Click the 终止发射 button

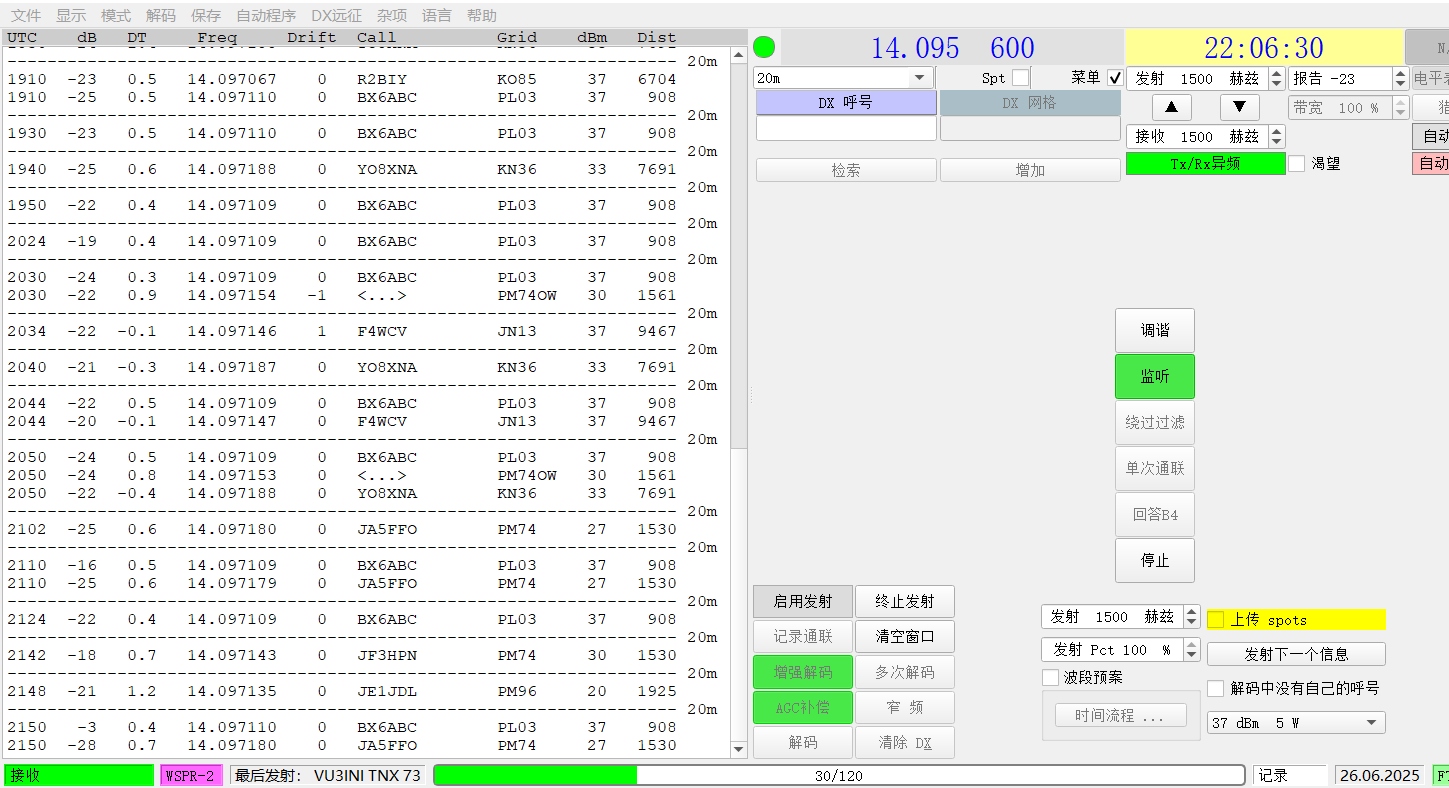[905, 601]
